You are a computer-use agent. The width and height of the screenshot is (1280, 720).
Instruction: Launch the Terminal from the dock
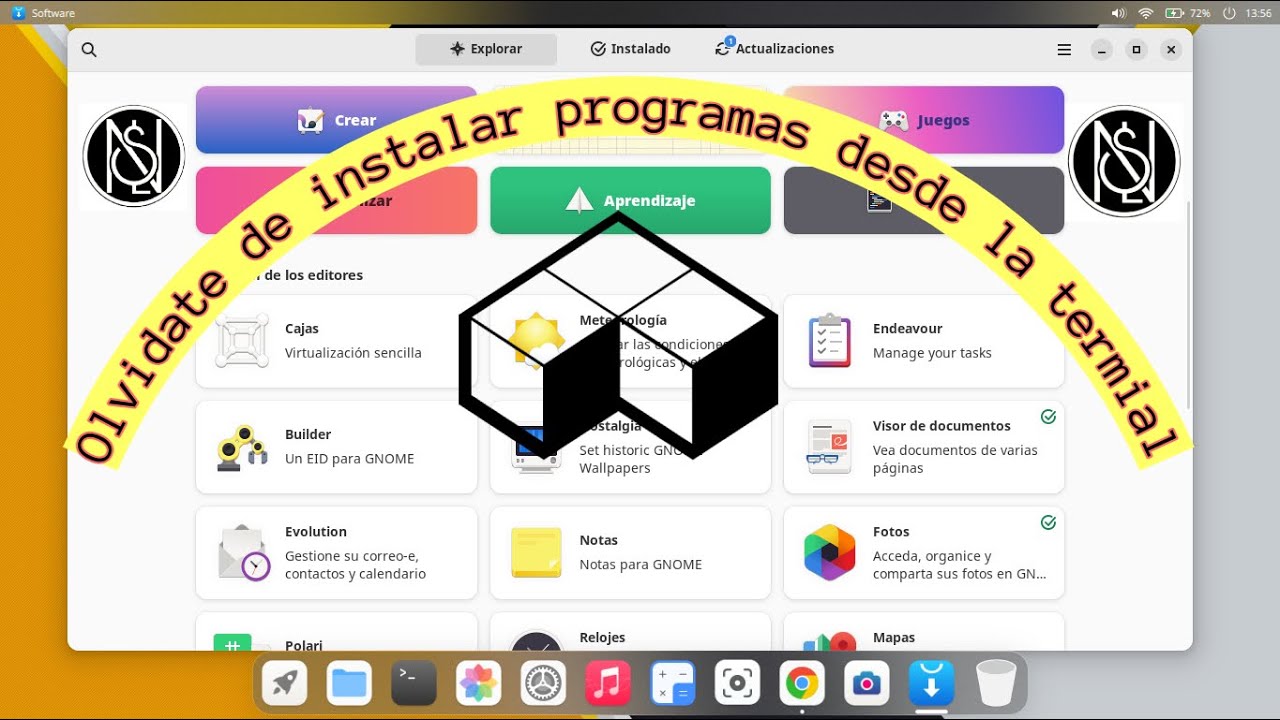click(413, 684)
